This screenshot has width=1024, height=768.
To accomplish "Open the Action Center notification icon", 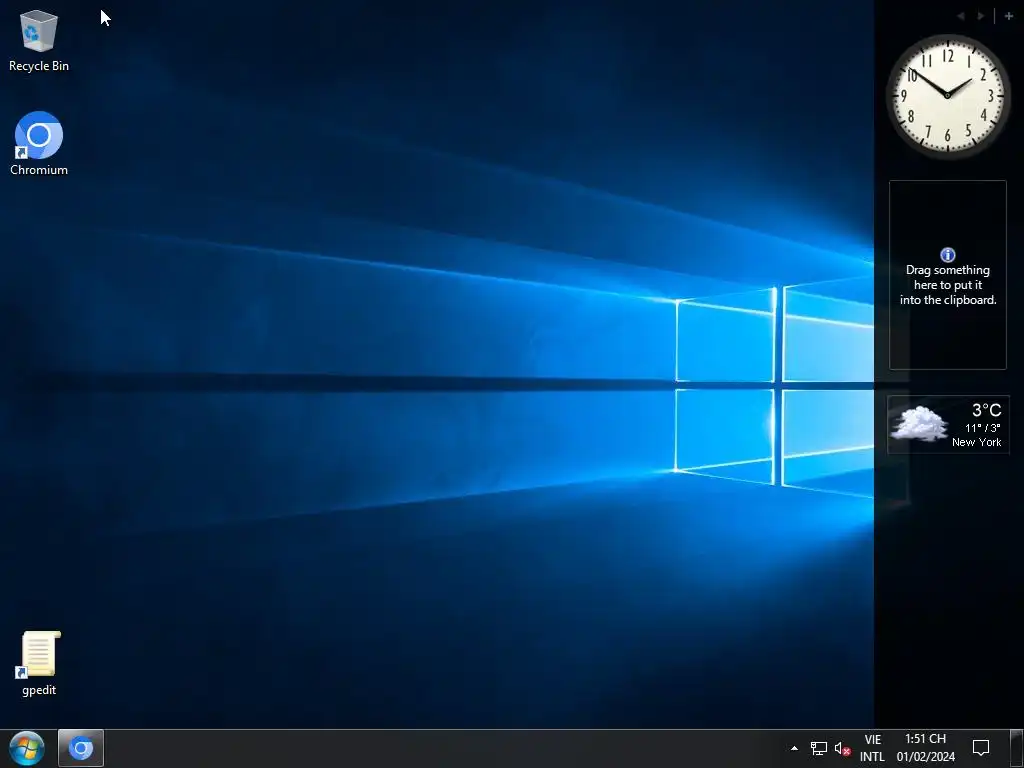I will pyautogui.click(x=981, y=748).
